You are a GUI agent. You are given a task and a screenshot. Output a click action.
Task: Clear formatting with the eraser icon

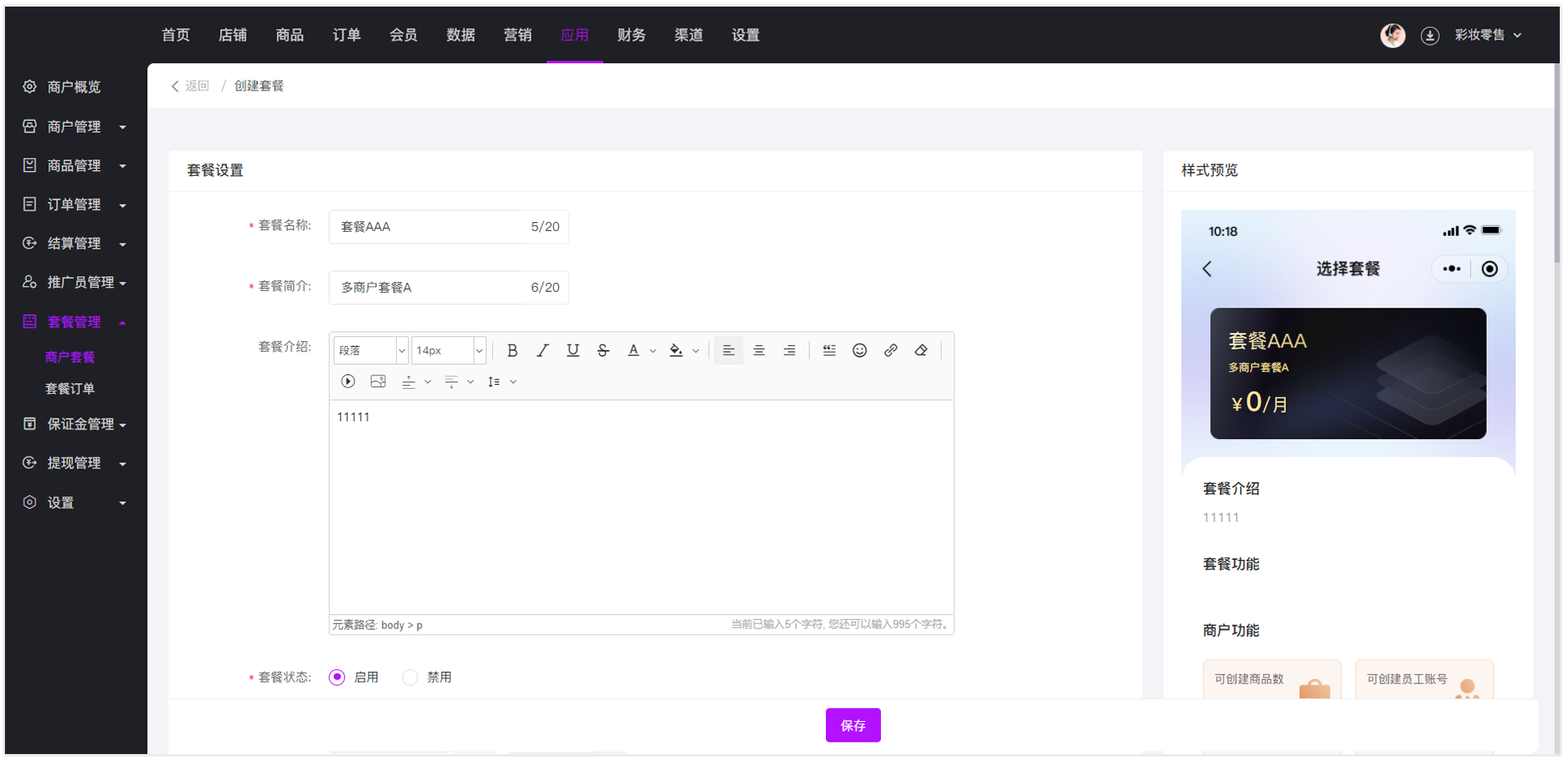(921, 350)
